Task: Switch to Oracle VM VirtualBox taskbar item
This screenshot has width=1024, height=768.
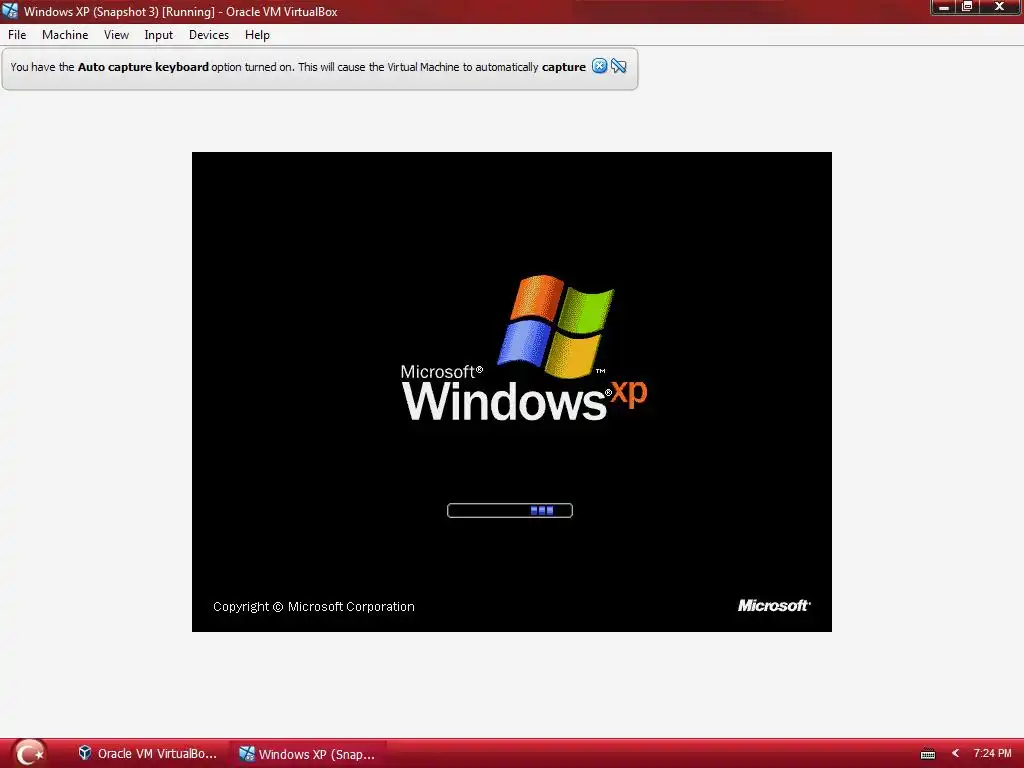Action: 148,754
